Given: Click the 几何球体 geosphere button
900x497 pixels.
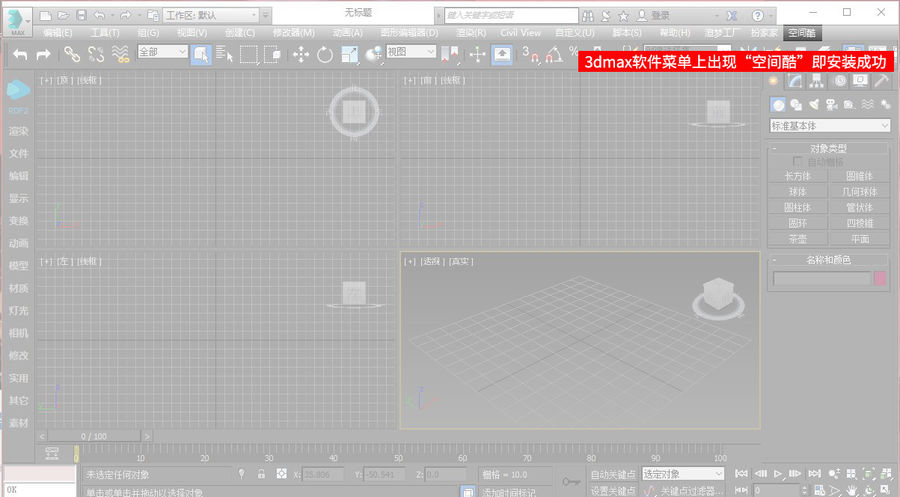Looking at the screenshot, I should pyautogui.click(x=859, y=192).
